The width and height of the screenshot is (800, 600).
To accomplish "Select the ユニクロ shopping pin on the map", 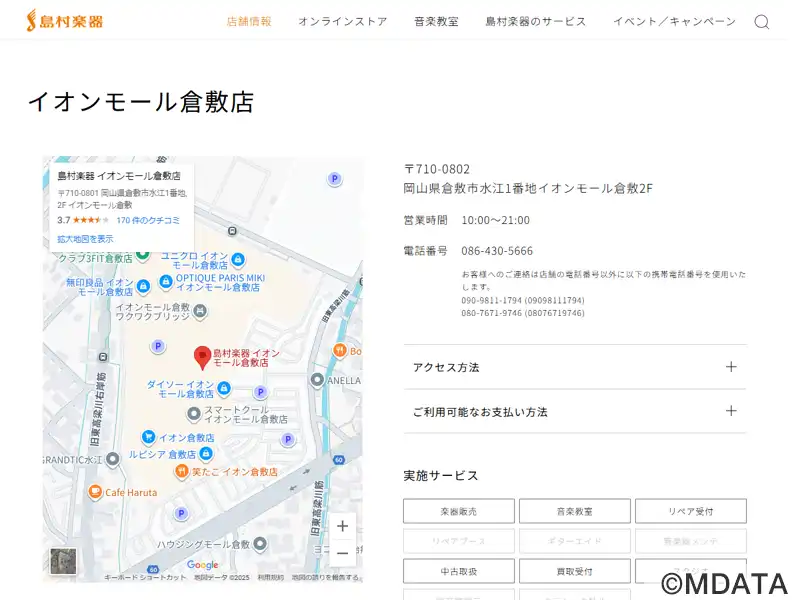I will pos(237,260).
